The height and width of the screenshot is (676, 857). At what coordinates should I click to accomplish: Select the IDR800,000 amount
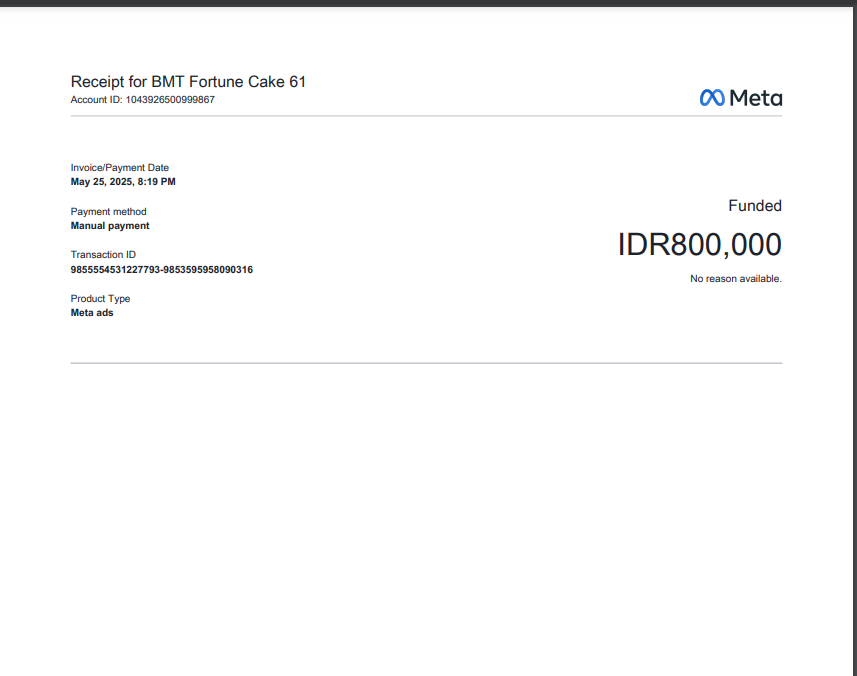point(699,245)
